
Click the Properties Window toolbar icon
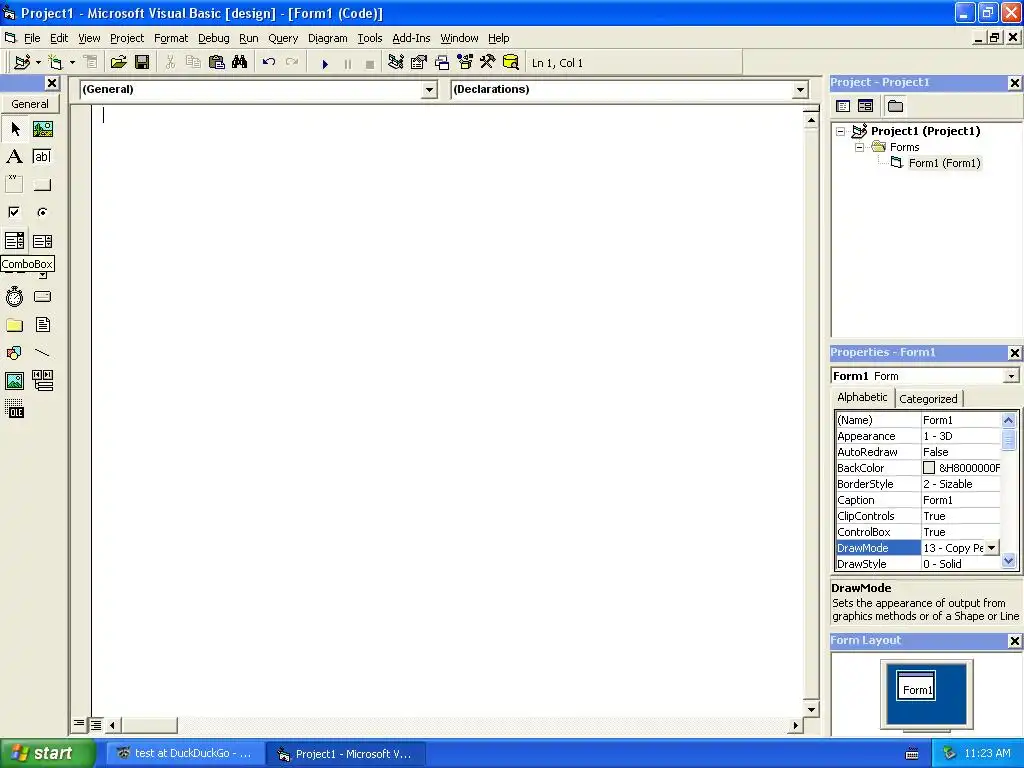(419, 63)
